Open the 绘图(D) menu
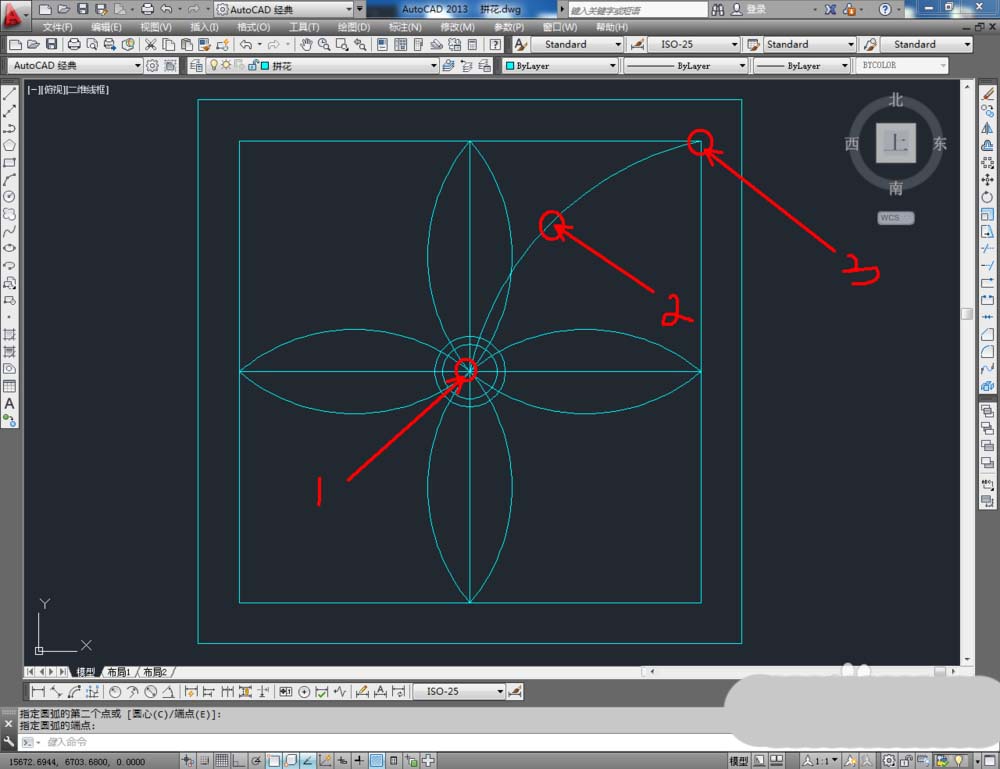Viewport: 1000px width, 769px height. (353, 27)
